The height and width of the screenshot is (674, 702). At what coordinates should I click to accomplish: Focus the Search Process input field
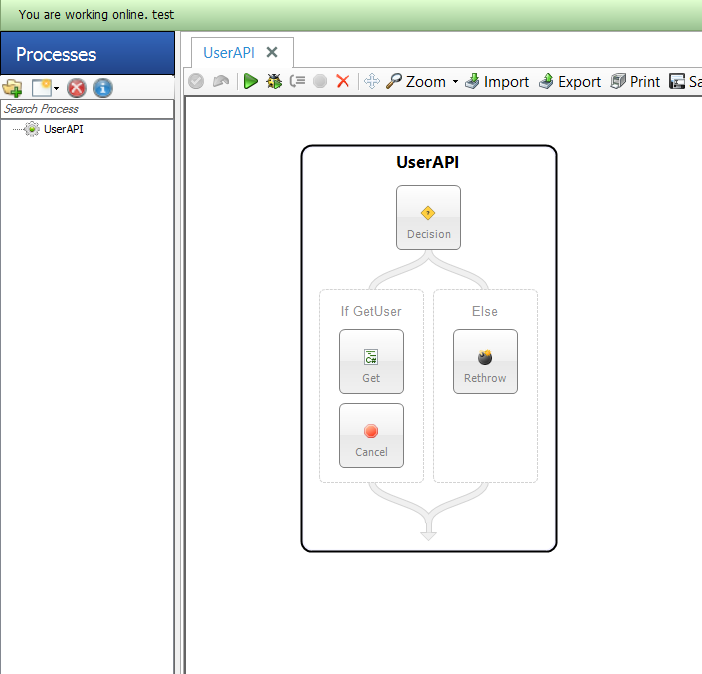[87, 109]
